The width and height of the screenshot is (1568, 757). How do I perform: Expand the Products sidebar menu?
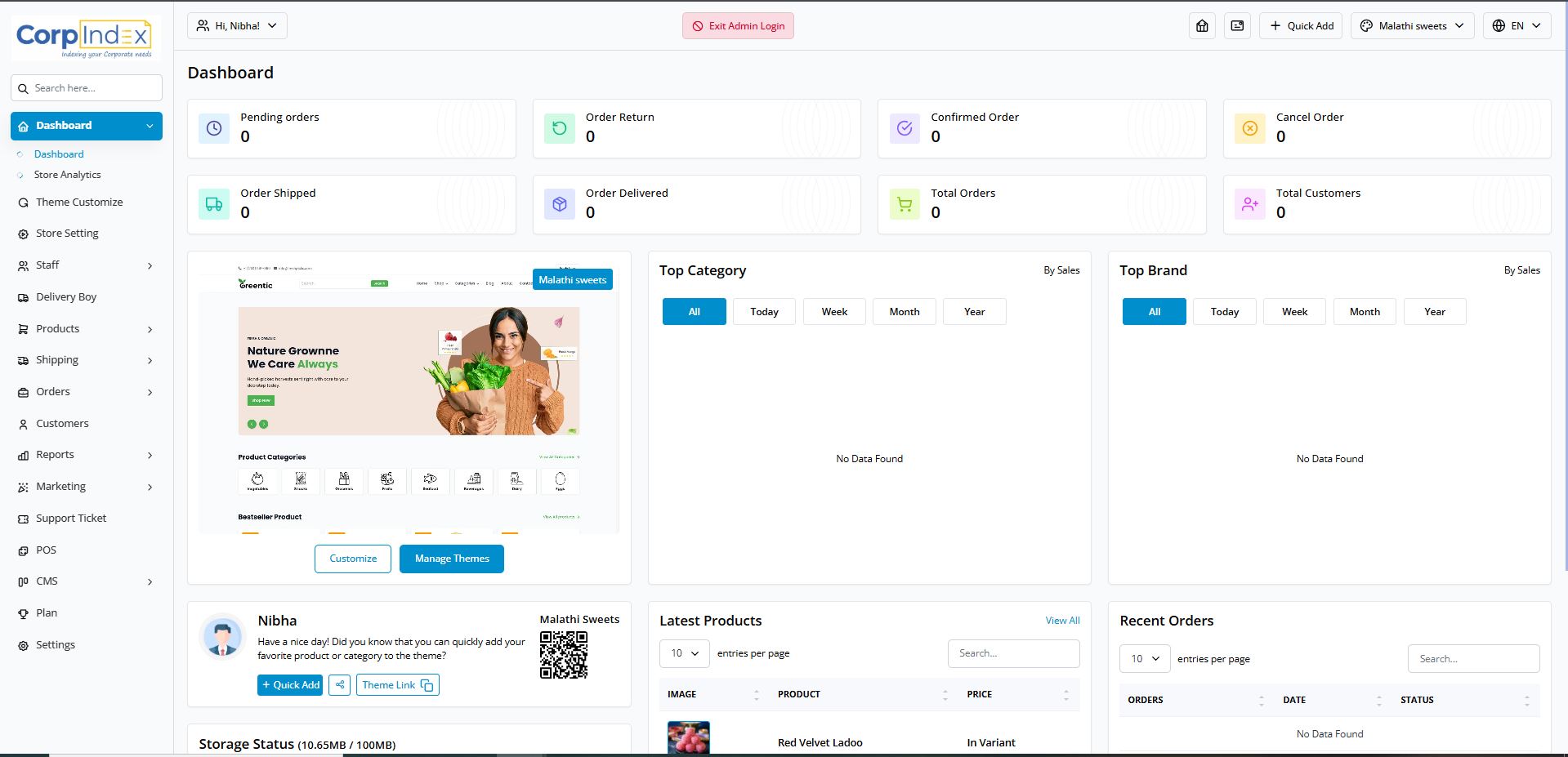pos(87,329)
